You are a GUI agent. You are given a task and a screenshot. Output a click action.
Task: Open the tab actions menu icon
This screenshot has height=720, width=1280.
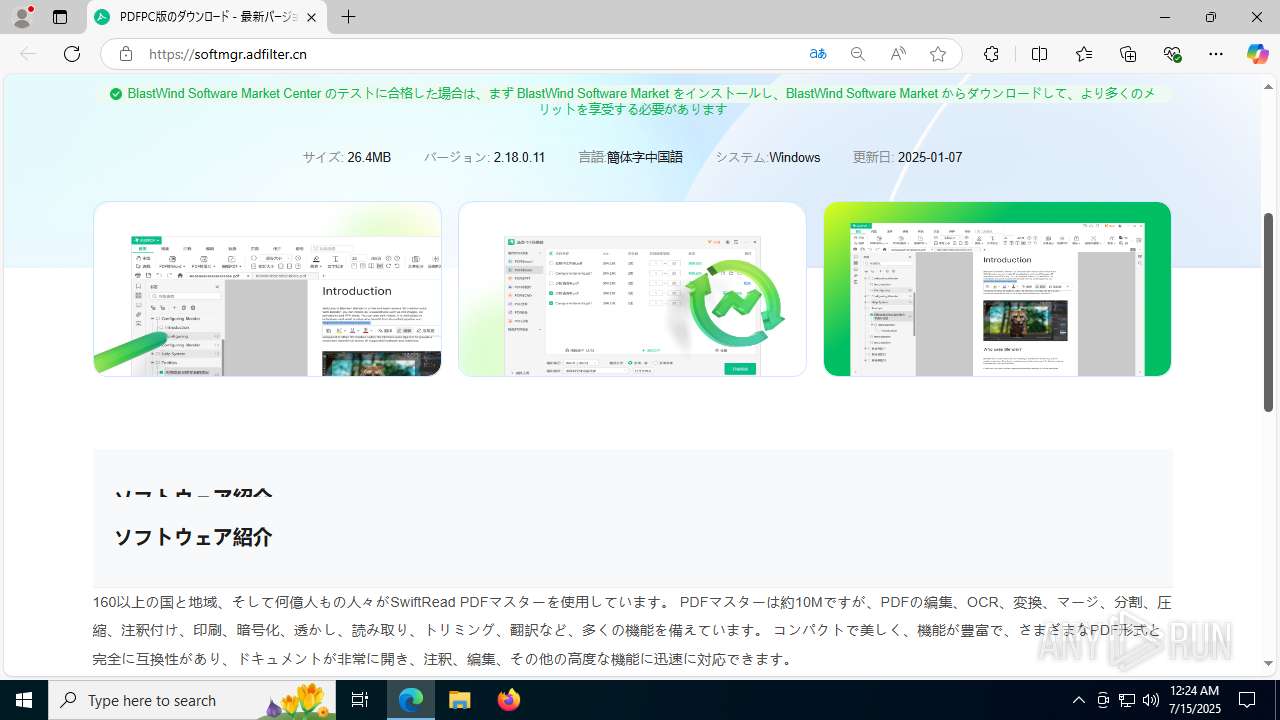pos(60,17)
